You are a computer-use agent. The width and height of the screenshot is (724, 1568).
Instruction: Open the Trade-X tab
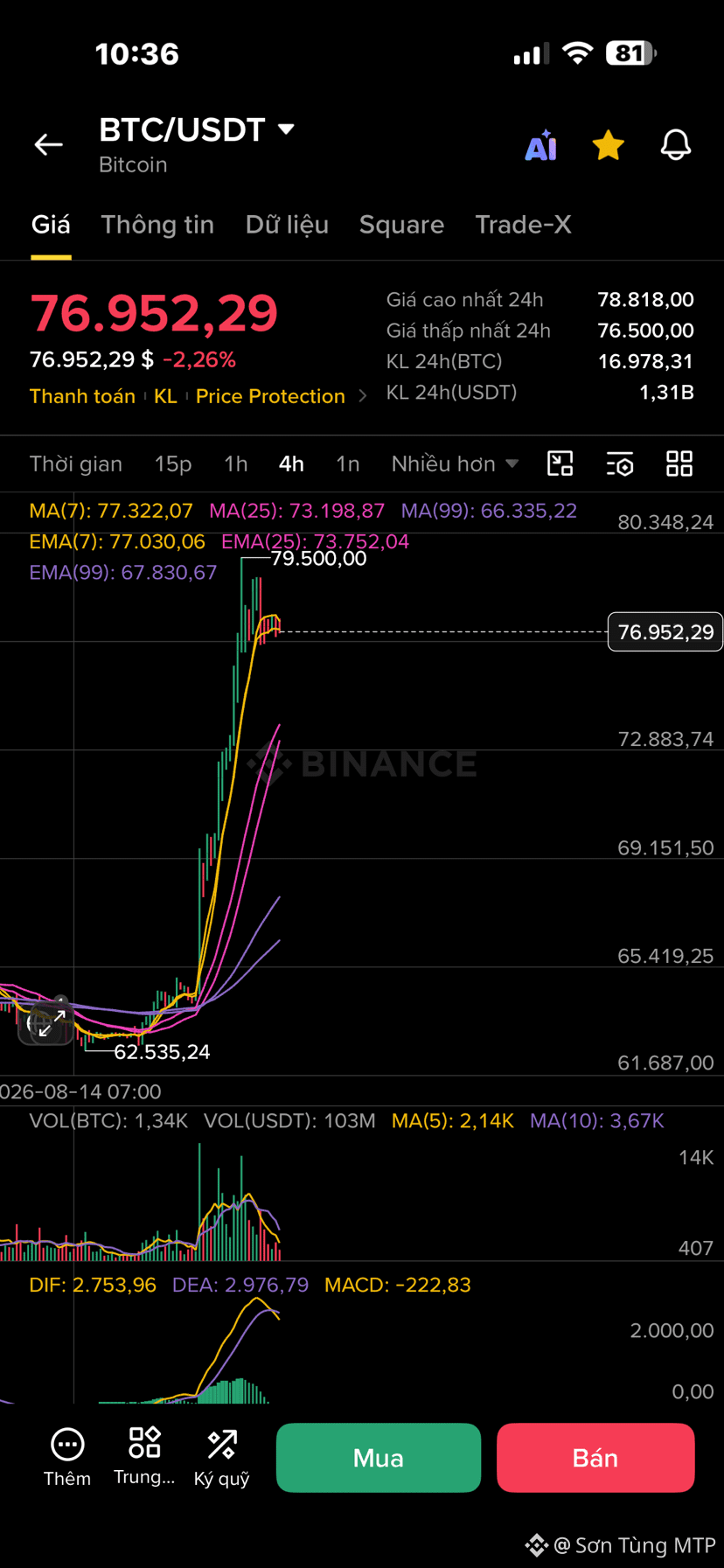(523, 225)
